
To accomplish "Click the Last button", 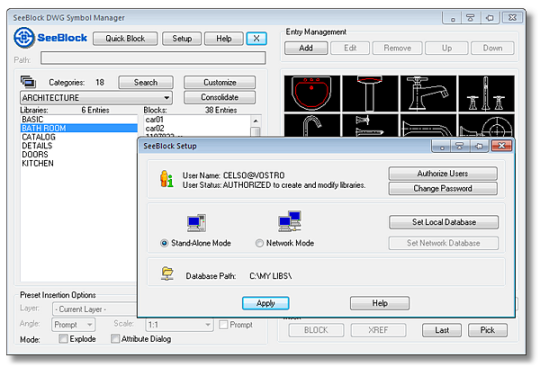I will click(442, 330).
